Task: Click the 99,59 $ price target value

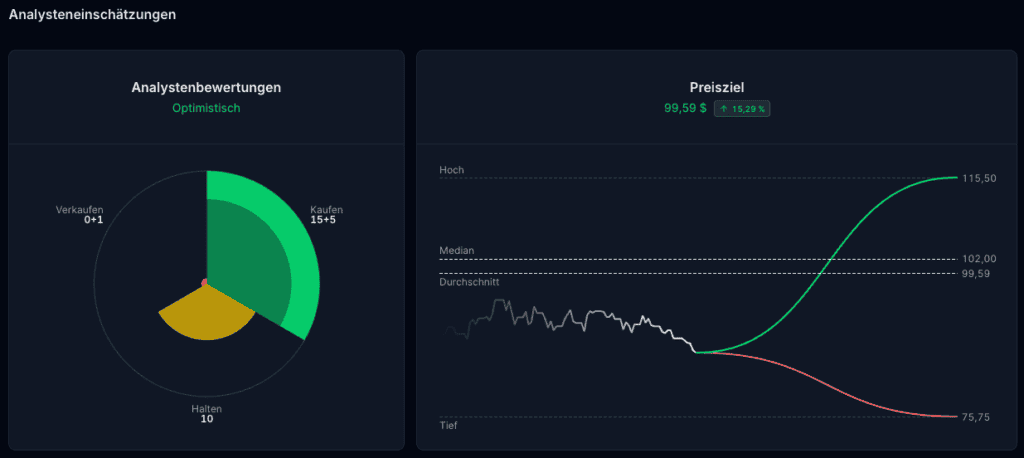Action: [685, 108]
